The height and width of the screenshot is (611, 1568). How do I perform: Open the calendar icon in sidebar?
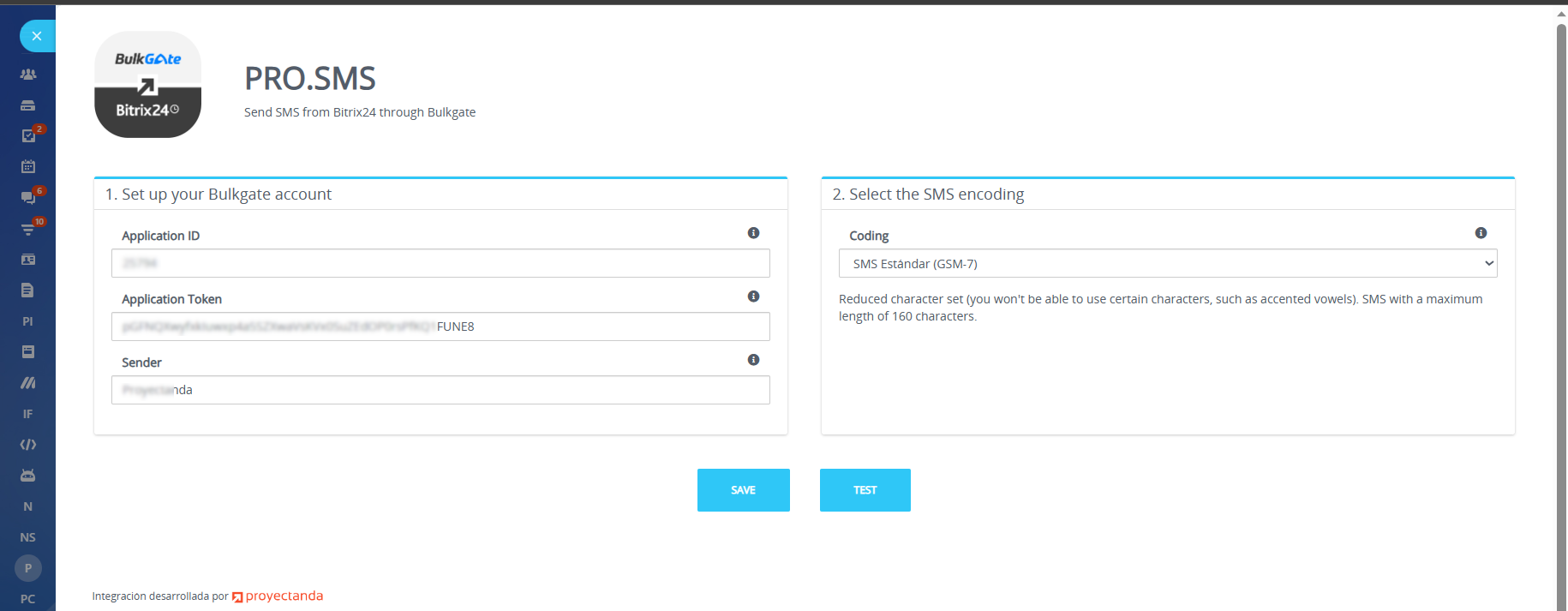tap(28, 167)
